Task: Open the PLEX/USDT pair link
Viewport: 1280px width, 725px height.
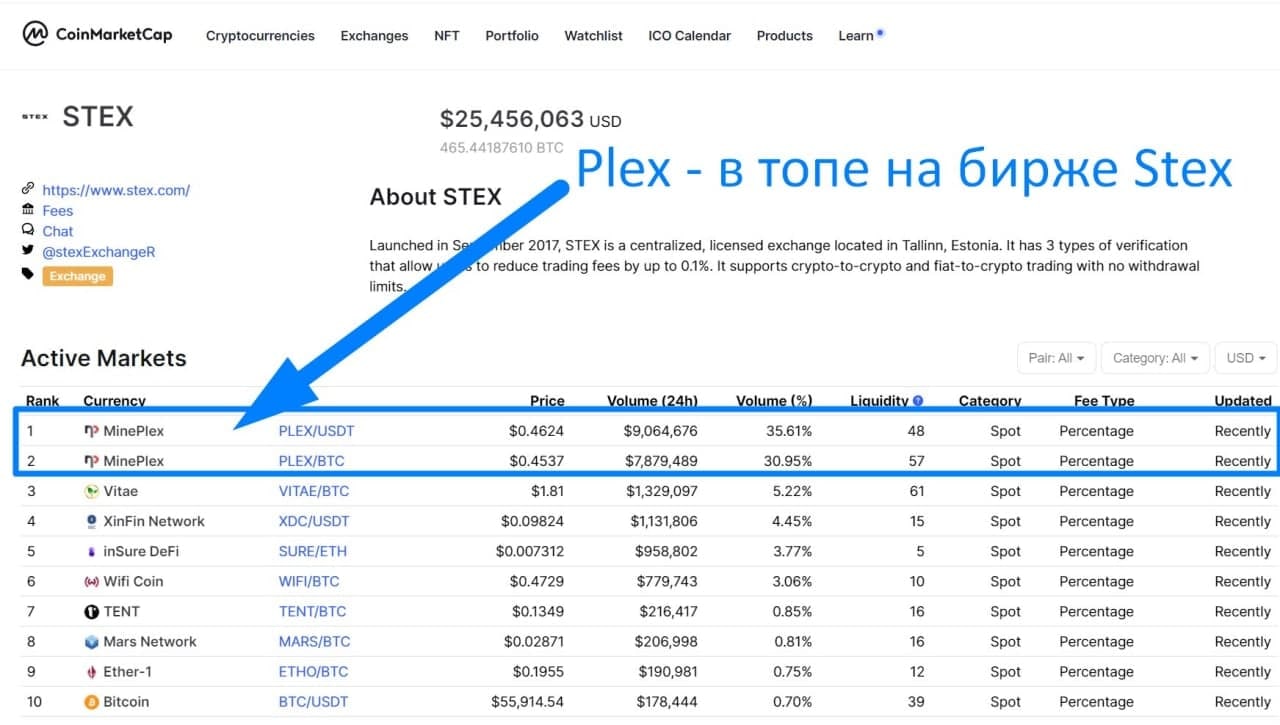Action: click(x=316, y=431)
